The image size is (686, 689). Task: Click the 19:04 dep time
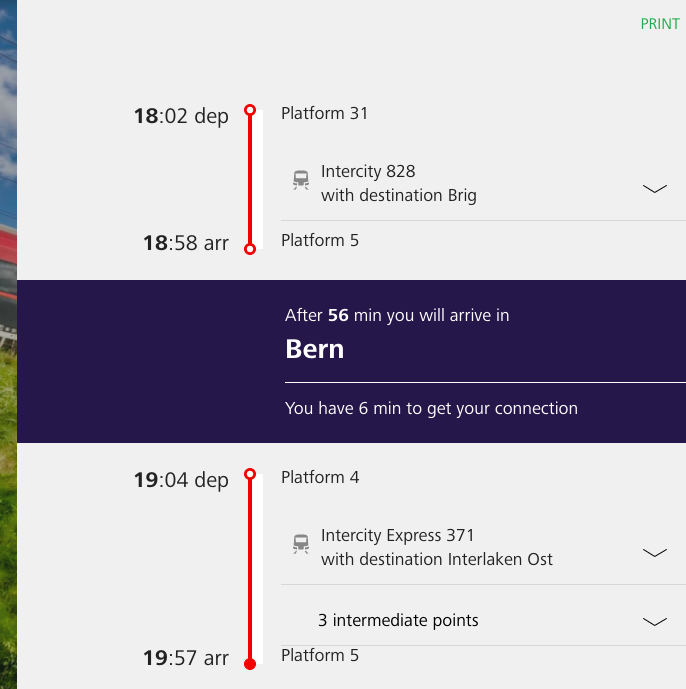tap(181, 480)
